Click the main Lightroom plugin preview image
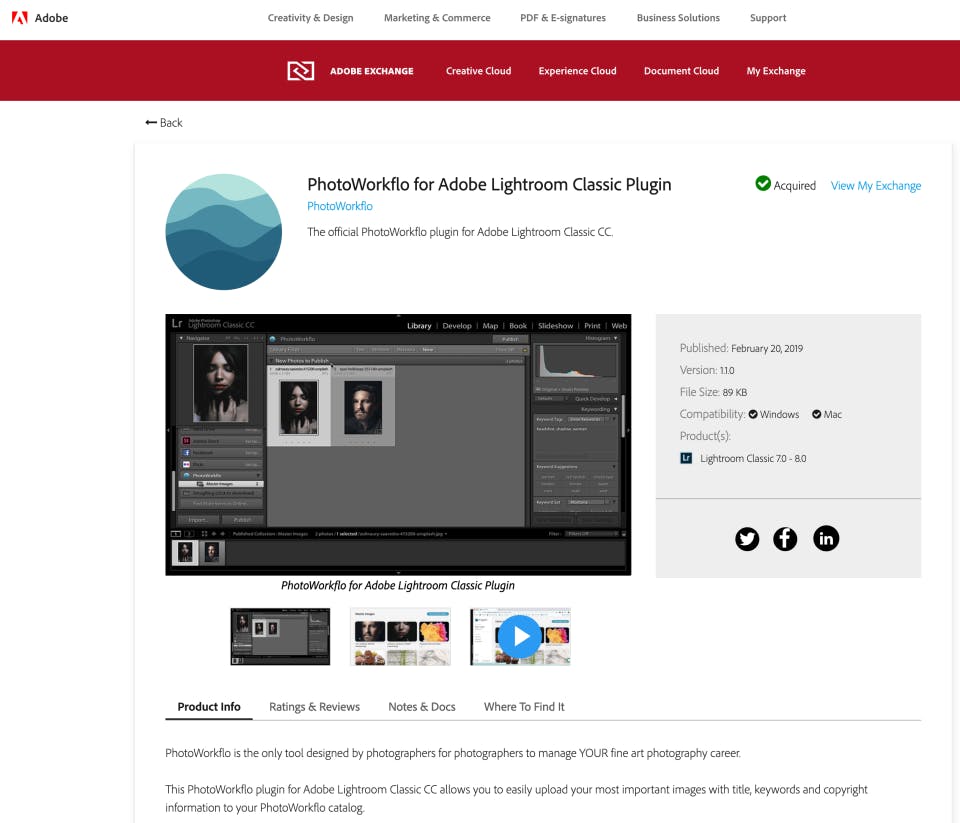 398,445
